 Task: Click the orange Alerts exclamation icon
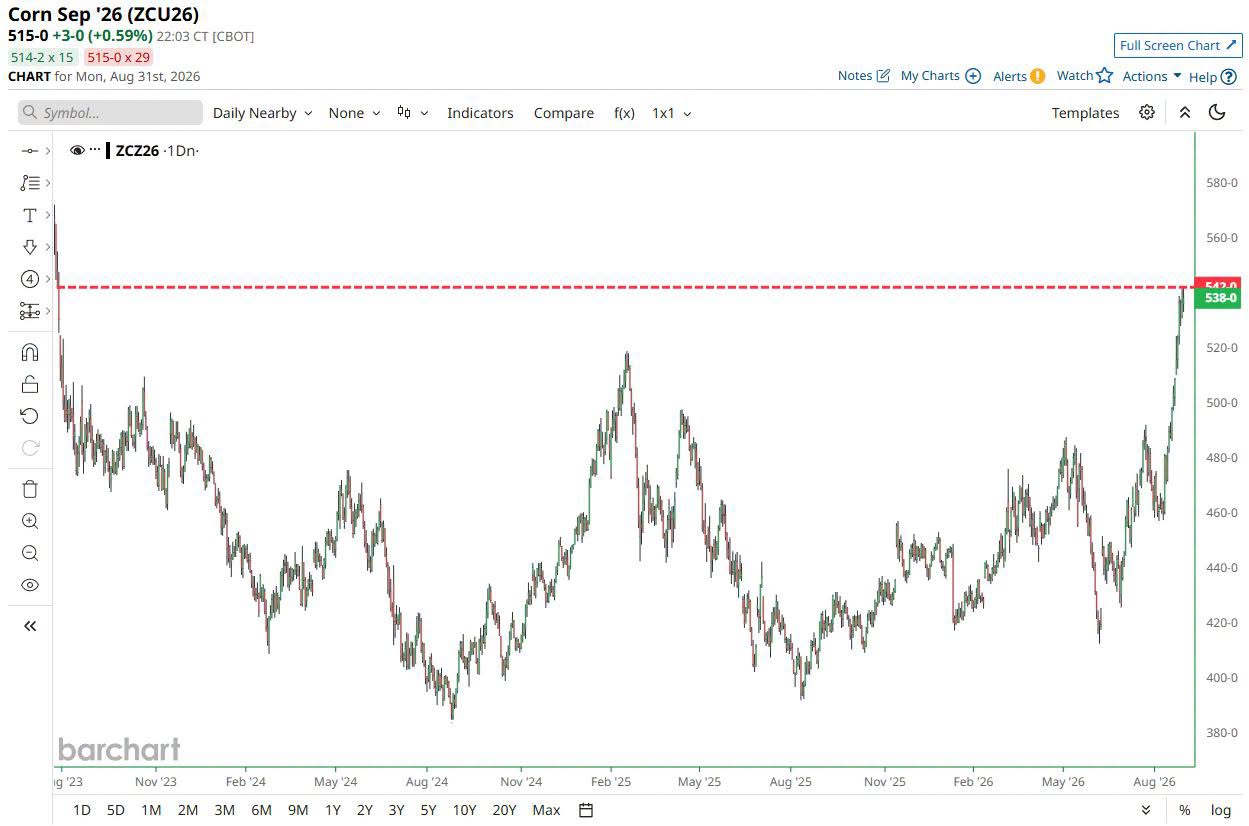(1038, 76)
